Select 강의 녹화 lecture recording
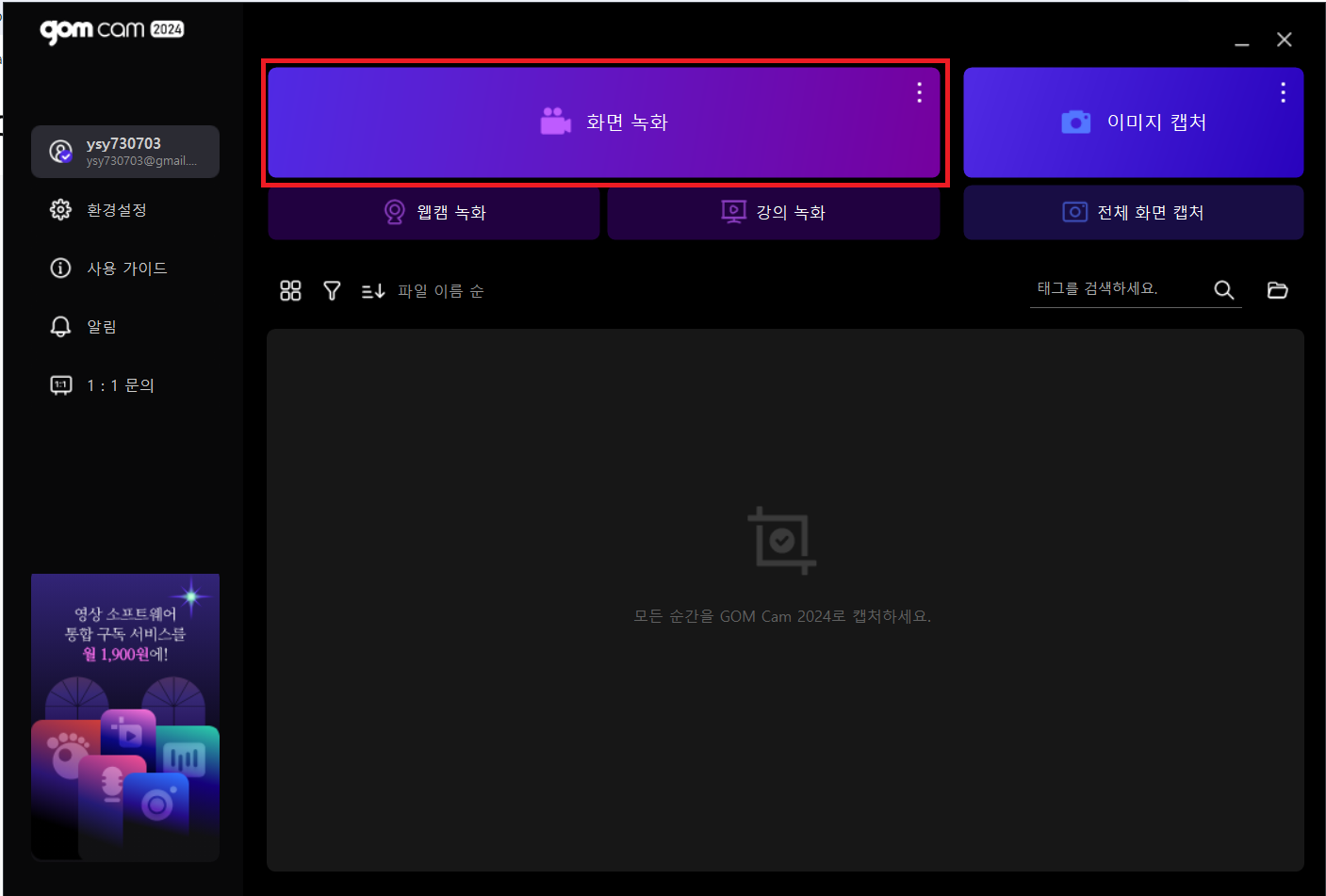 (773, 213)
